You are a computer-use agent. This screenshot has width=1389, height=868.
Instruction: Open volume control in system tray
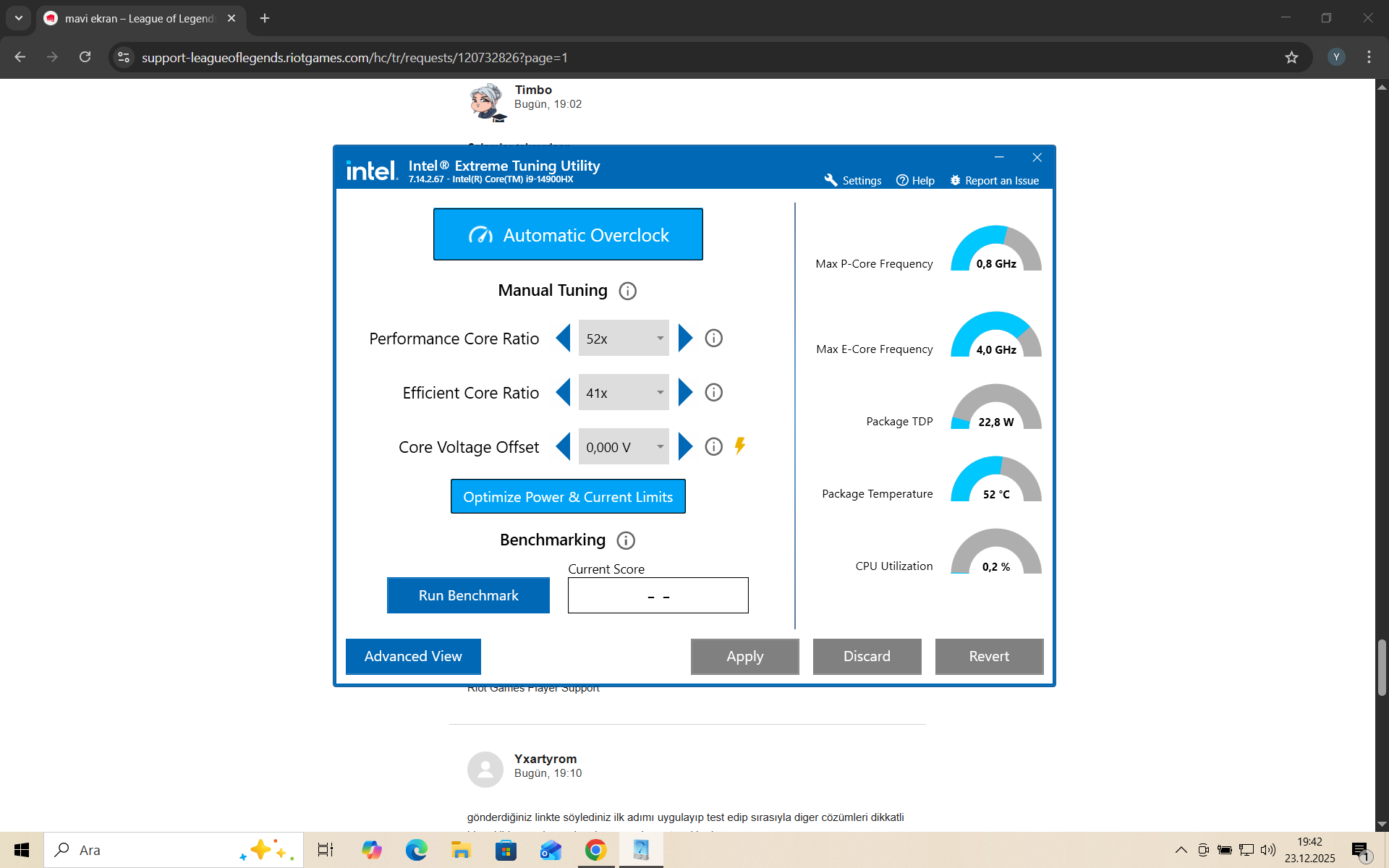click(x=1267, y=850)
